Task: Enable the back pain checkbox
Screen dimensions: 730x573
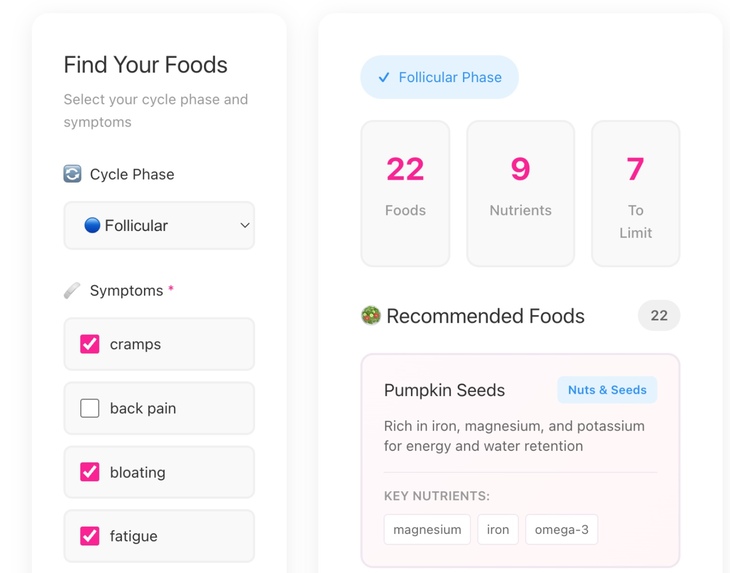Action: [x=90, y=408]
